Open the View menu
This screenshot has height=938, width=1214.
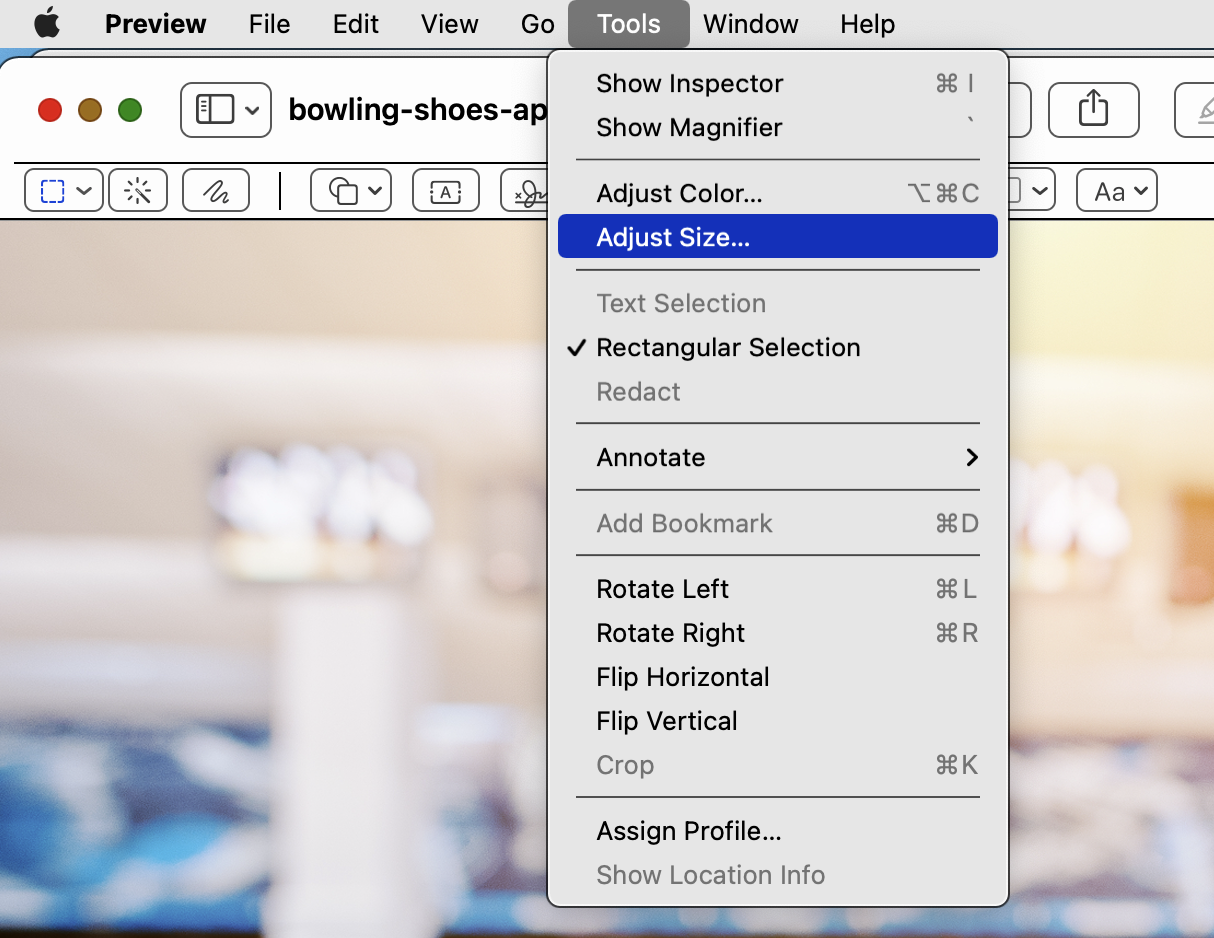point(450,23)
